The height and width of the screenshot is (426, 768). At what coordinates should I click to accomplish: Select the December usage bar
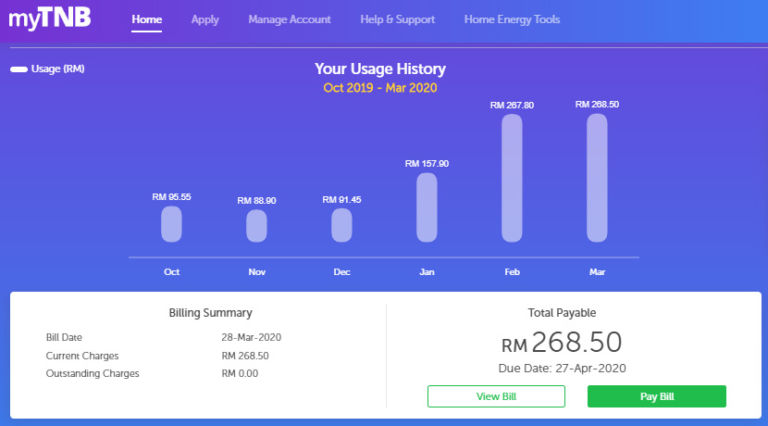(342, 225)
